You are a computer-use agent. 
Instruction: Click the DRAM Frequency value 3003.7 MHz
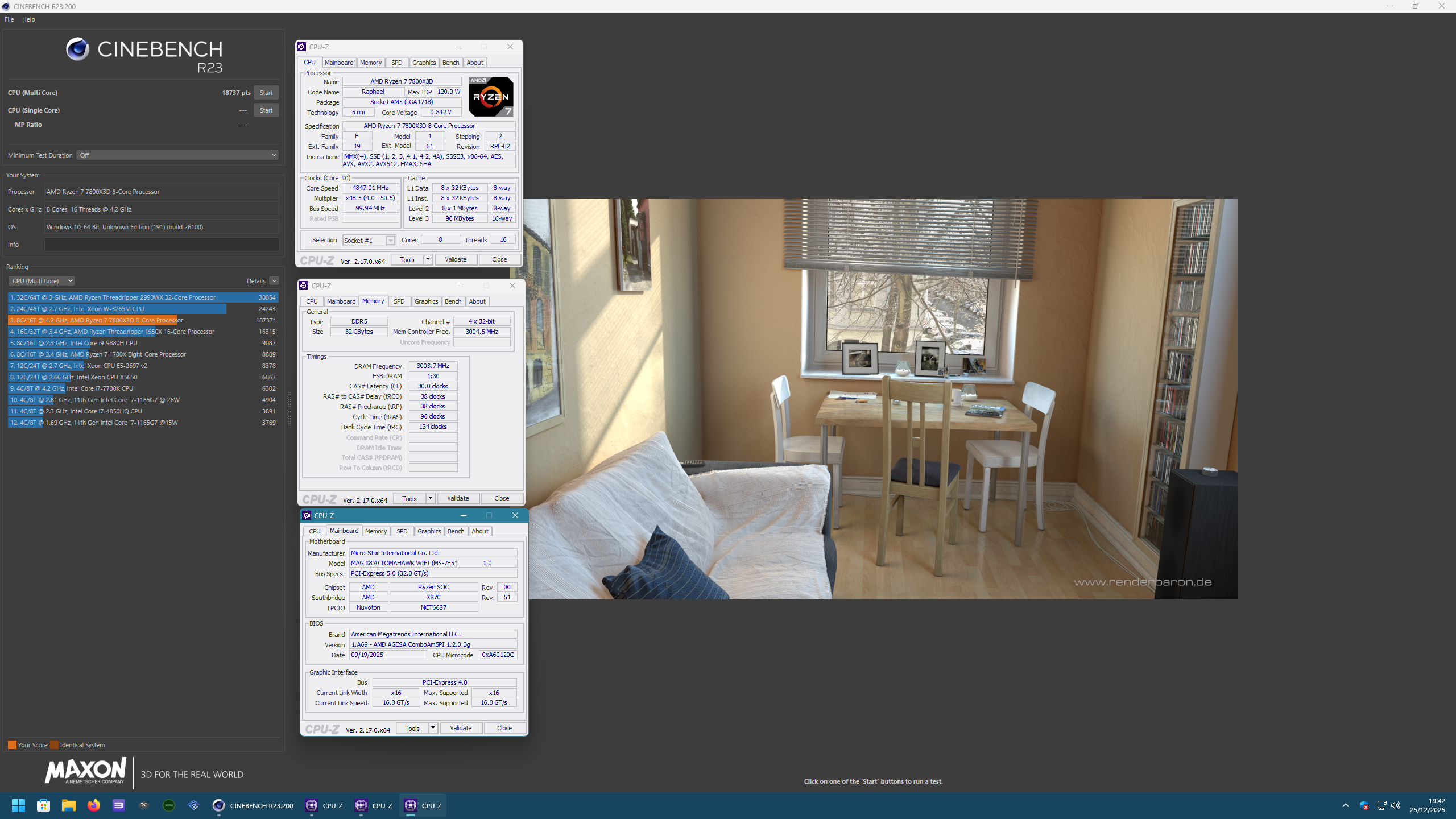433,366
